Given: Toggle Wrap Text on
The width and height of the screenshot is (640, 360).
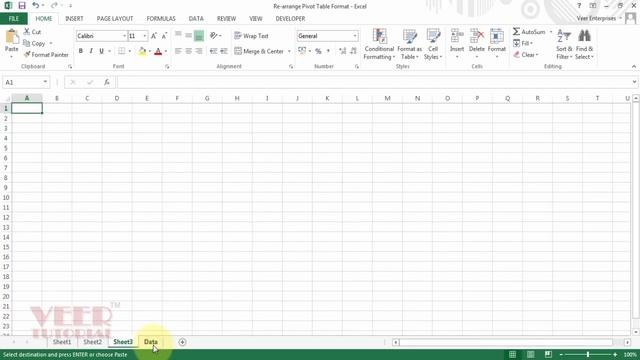Looking at the screenshot, I should (x=251, y=36).
